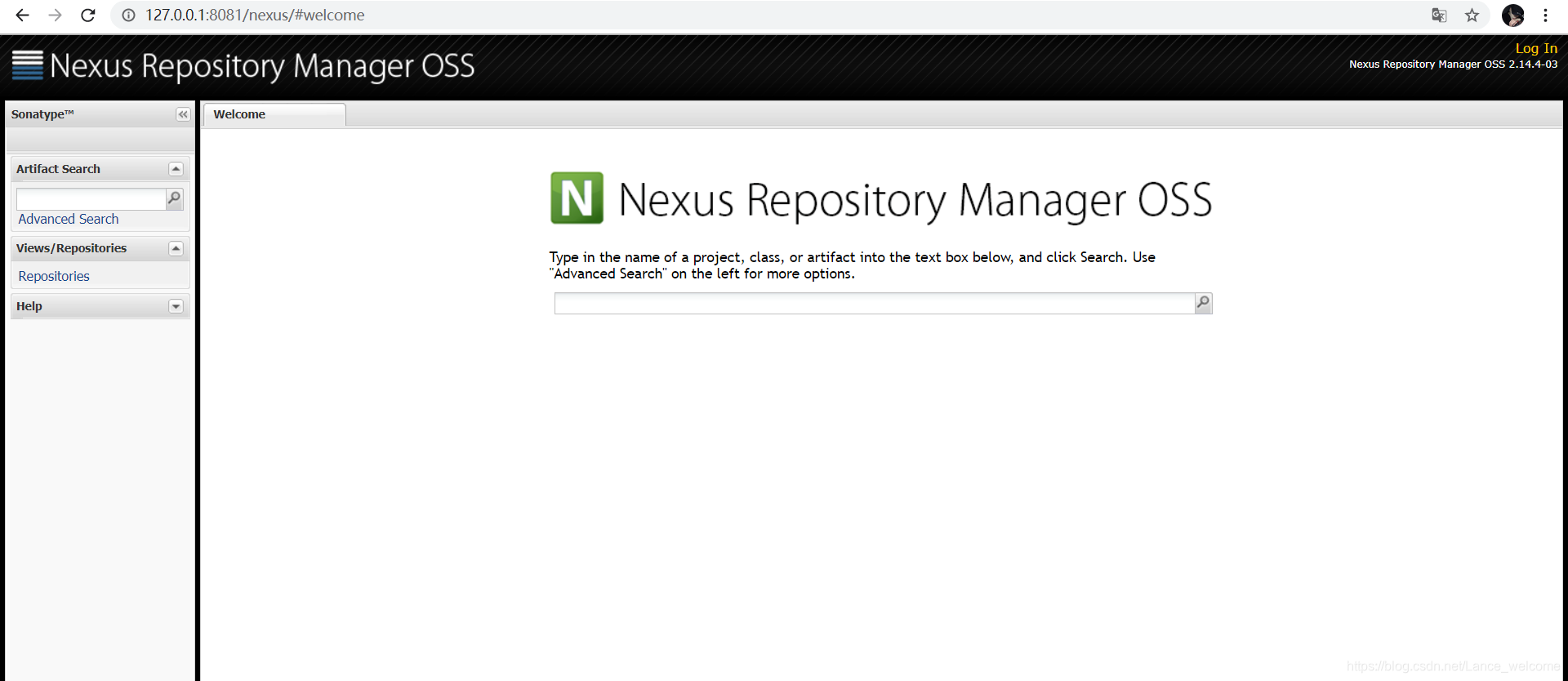1568x681 pixels.
Task: Focus the main welcome search field
Action: tap(875, 303)
